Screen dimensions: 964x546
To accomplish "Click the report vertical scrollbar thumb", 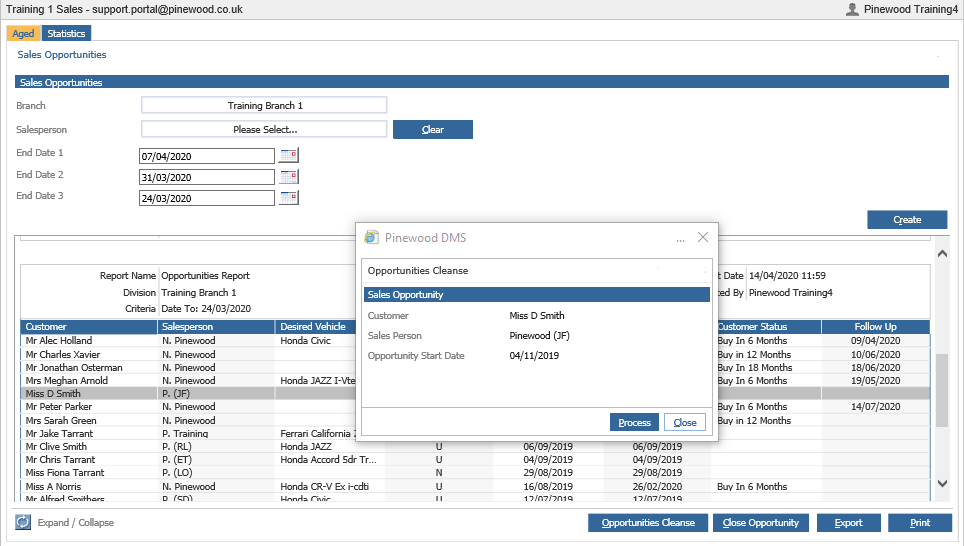I will (x=942, y=390).
